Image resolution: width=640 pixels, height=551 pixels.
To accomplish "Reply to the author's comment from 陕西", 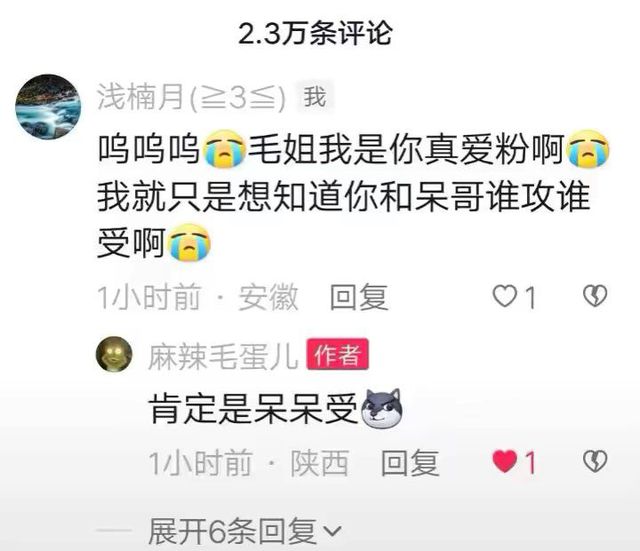I will pos(410,462).
